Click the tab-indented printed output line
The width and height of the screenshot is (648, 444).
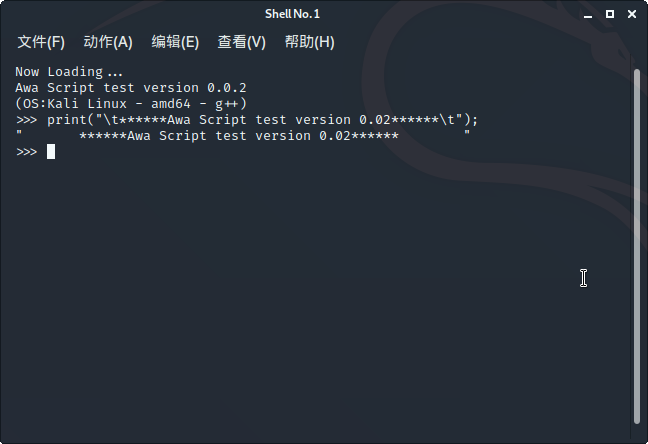(x=243, y=136)
